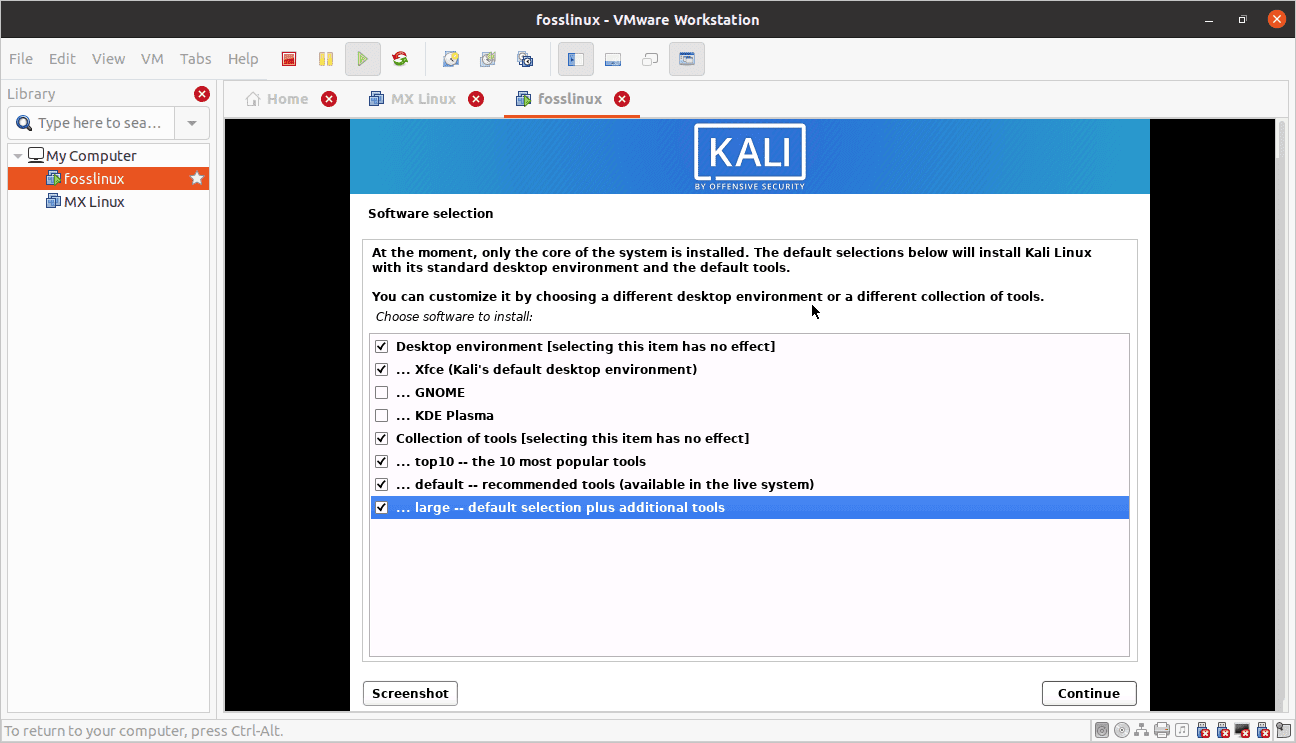This screenshot has width=1296, height=743.
Task: Click the hard disk status icon
Action: click(x=1101, y=731)
